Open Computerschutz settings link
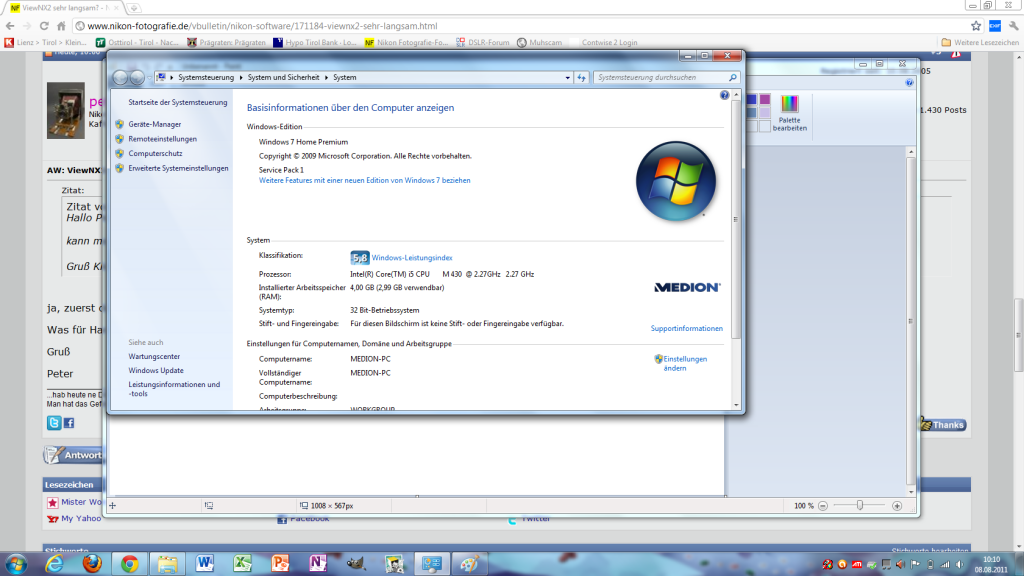The height and width of the screenshot is (576, 1024). click(x=155, y=153)
